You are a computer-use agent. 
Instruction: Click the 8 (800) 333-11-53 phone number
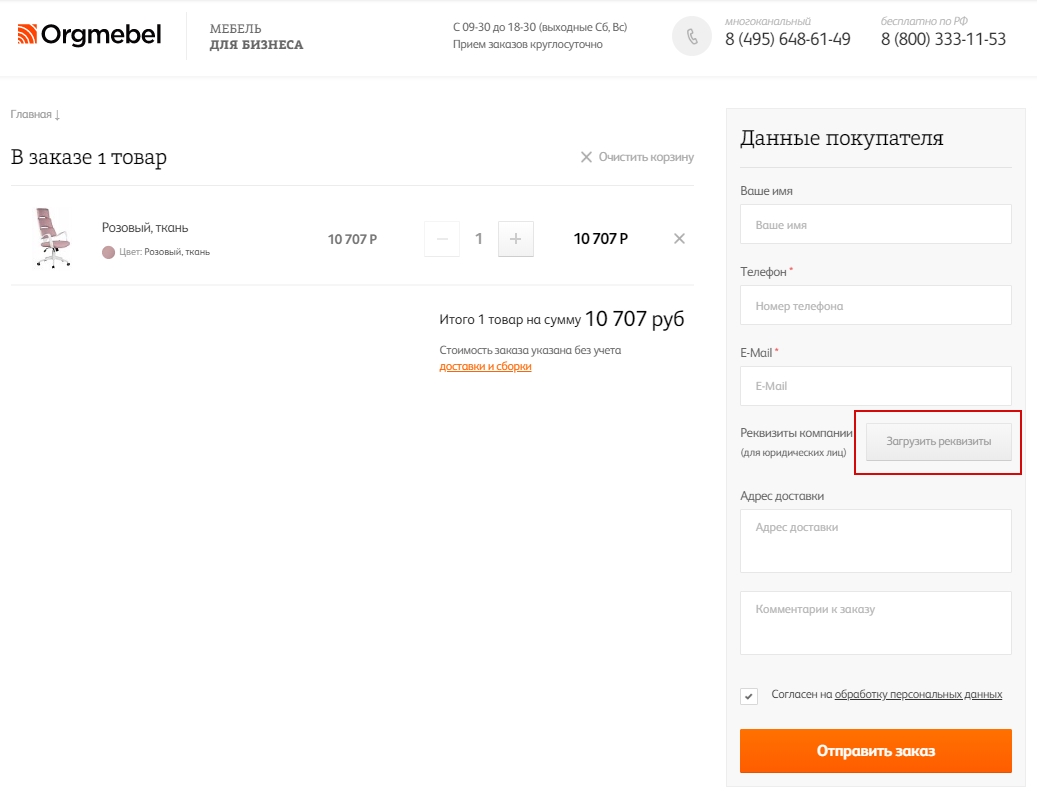(943, 40)
